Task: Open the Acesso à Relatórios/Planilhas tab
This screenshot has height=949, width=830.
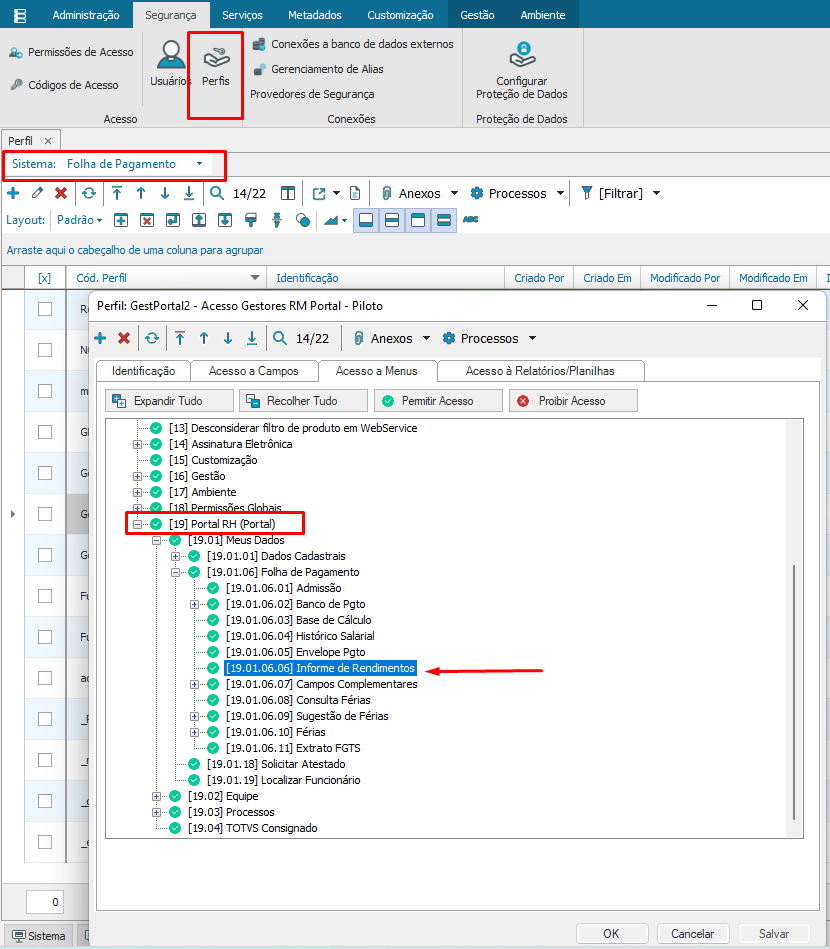Action: tap(540, 371)
